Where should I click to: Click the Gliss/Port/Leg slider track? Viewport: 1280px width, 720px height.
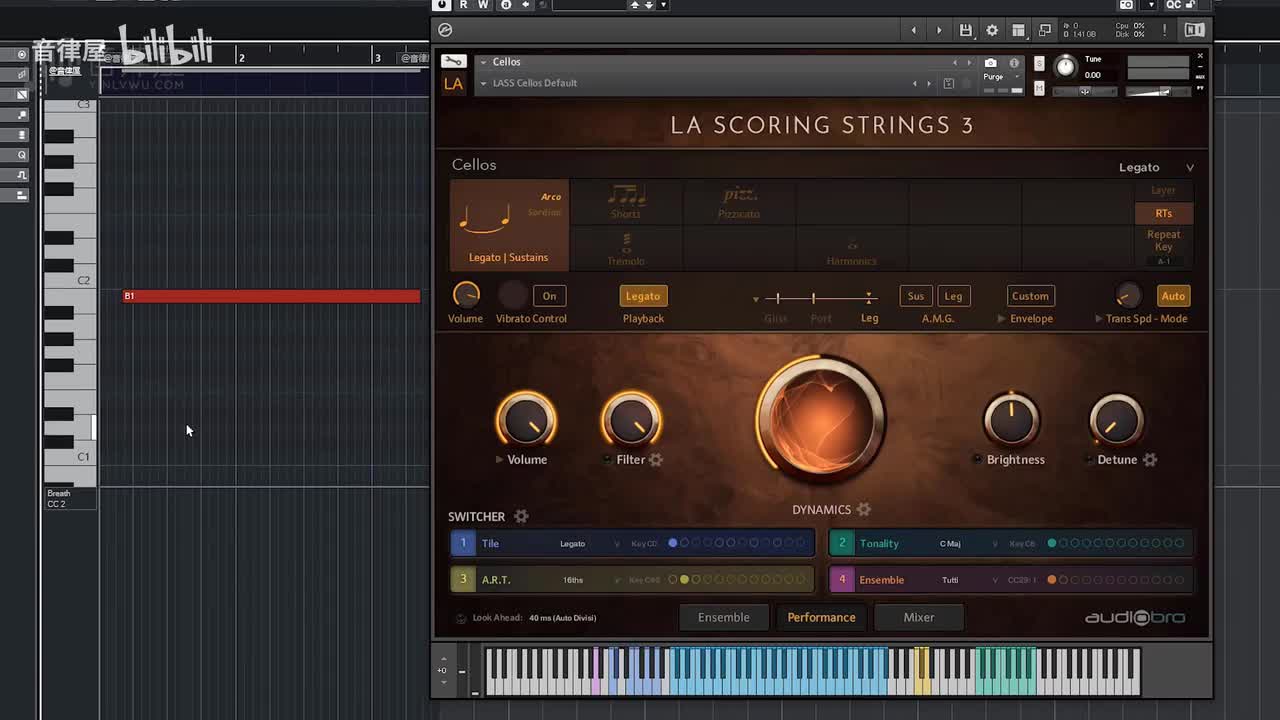(820, 298)
